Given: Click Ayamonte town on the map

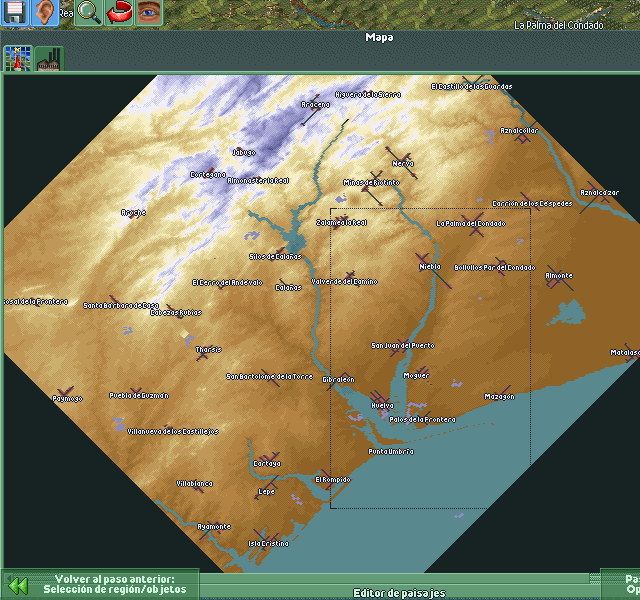Looking at the screenshot, I should point(214,527).
